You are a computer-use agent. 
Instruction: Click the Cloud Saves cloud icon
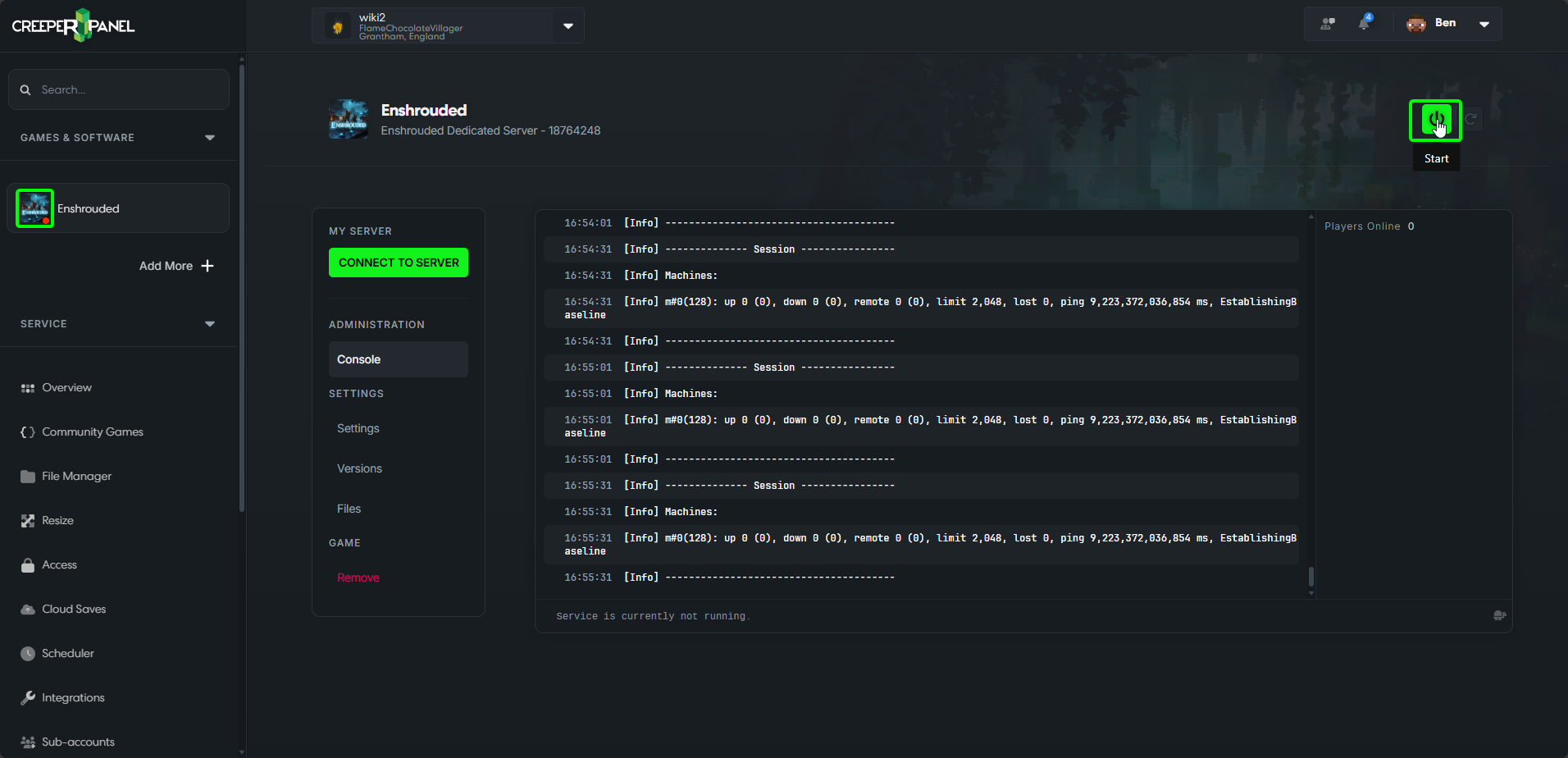tap(28, 610)
